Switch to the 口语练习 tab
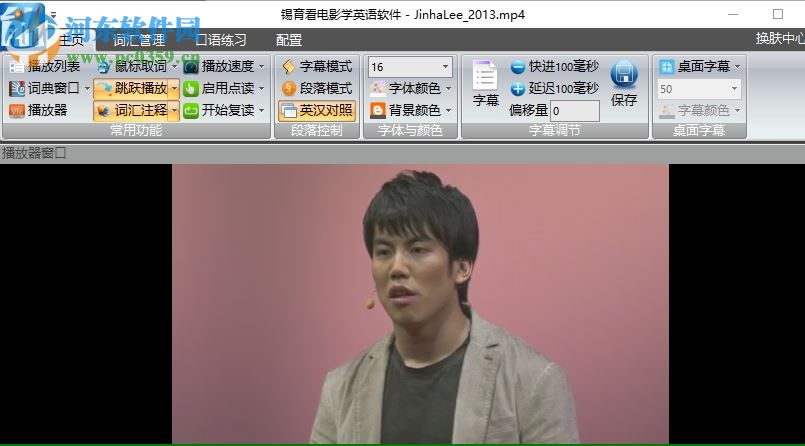805x446 pixels. pyautogui.click(x=221, y=40)
